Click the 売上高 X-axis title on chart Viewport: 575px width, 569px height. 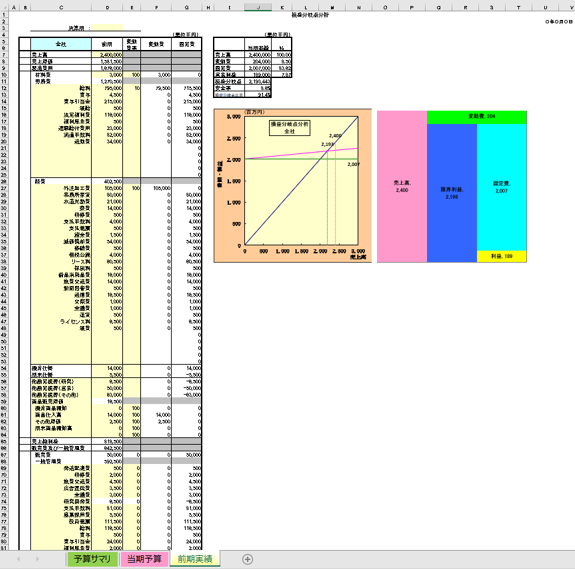(x=358, y=257)
